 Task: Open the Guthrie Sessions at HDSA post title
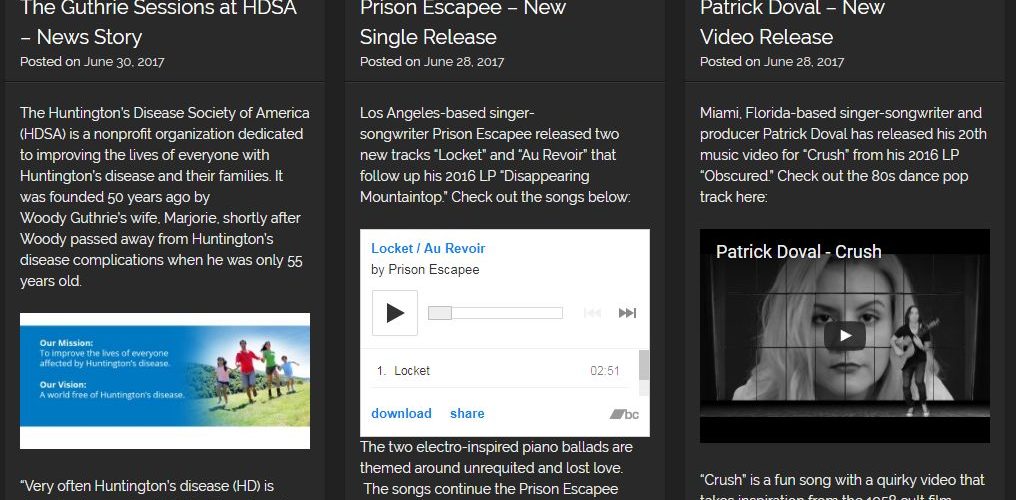tap(159, 22)
